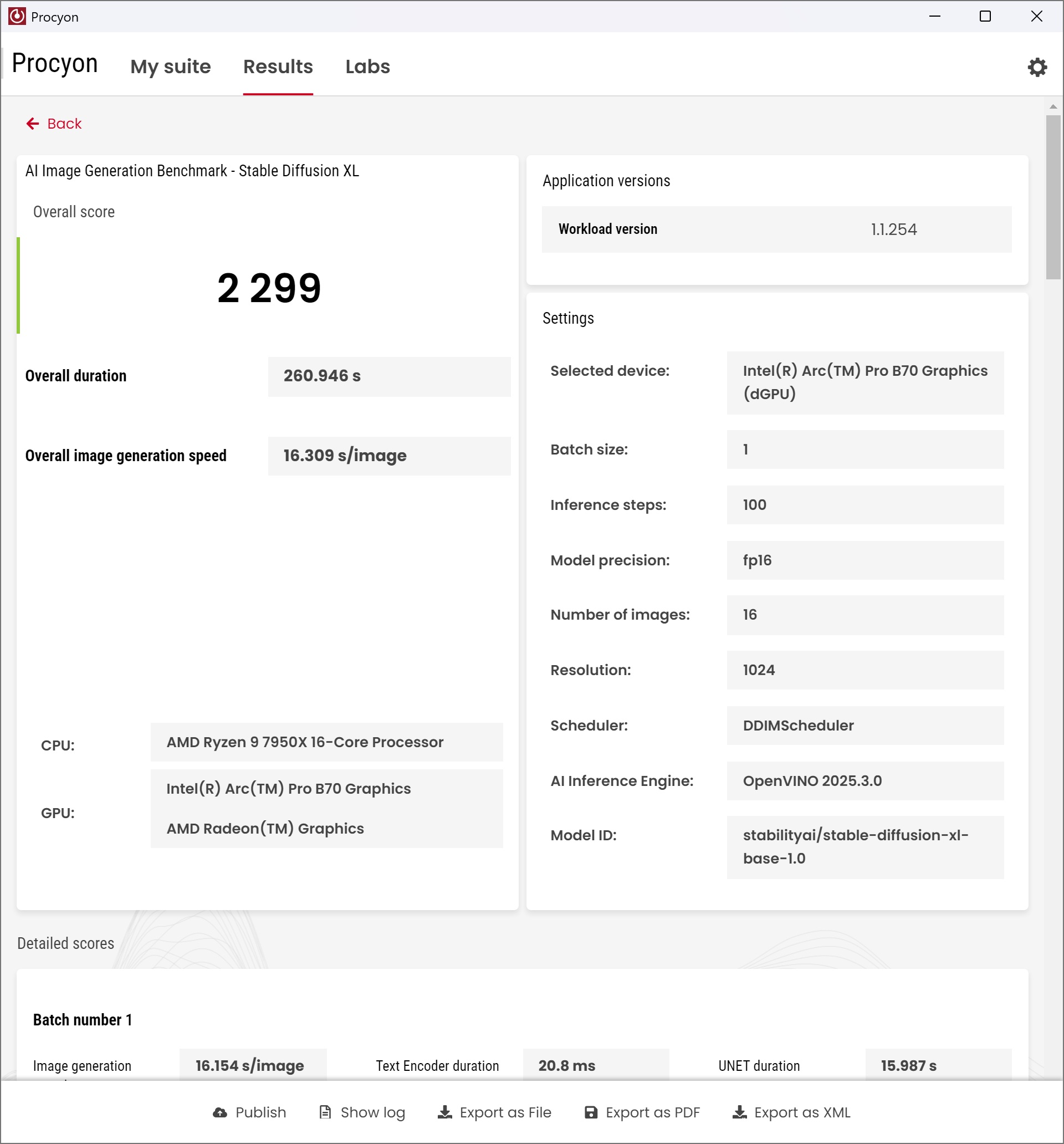
Task: Click AI Image Generation Benchmark title
Action: [x=192, y=171]
